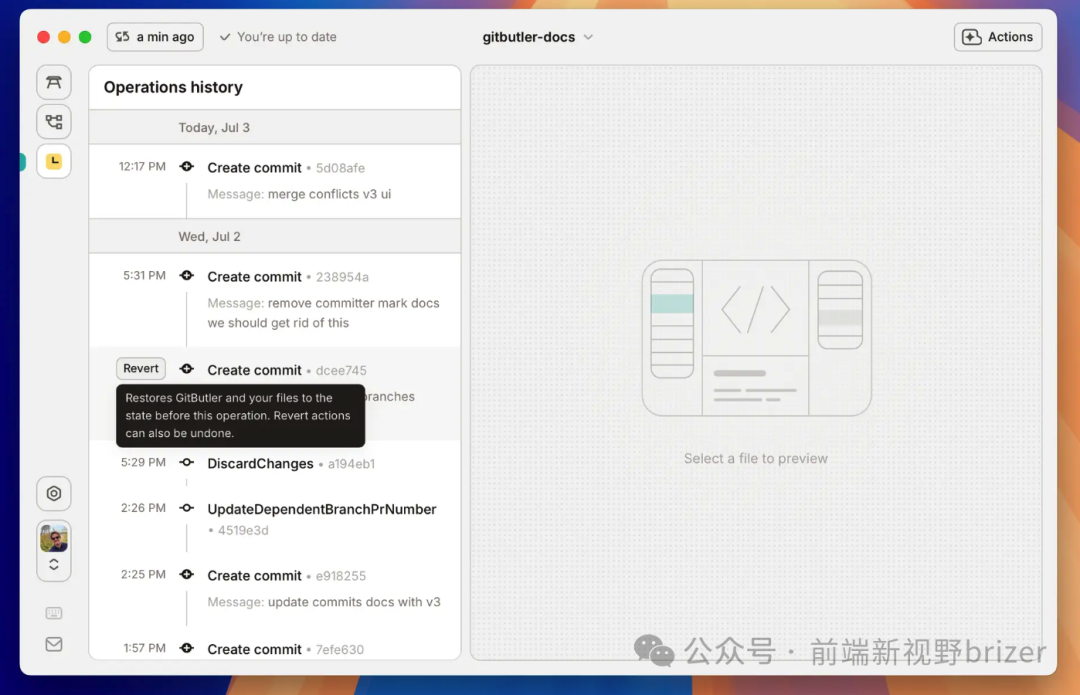Click the 'You're up to date' status
This screenshot has height=695, width=1080.
[278, 37]
